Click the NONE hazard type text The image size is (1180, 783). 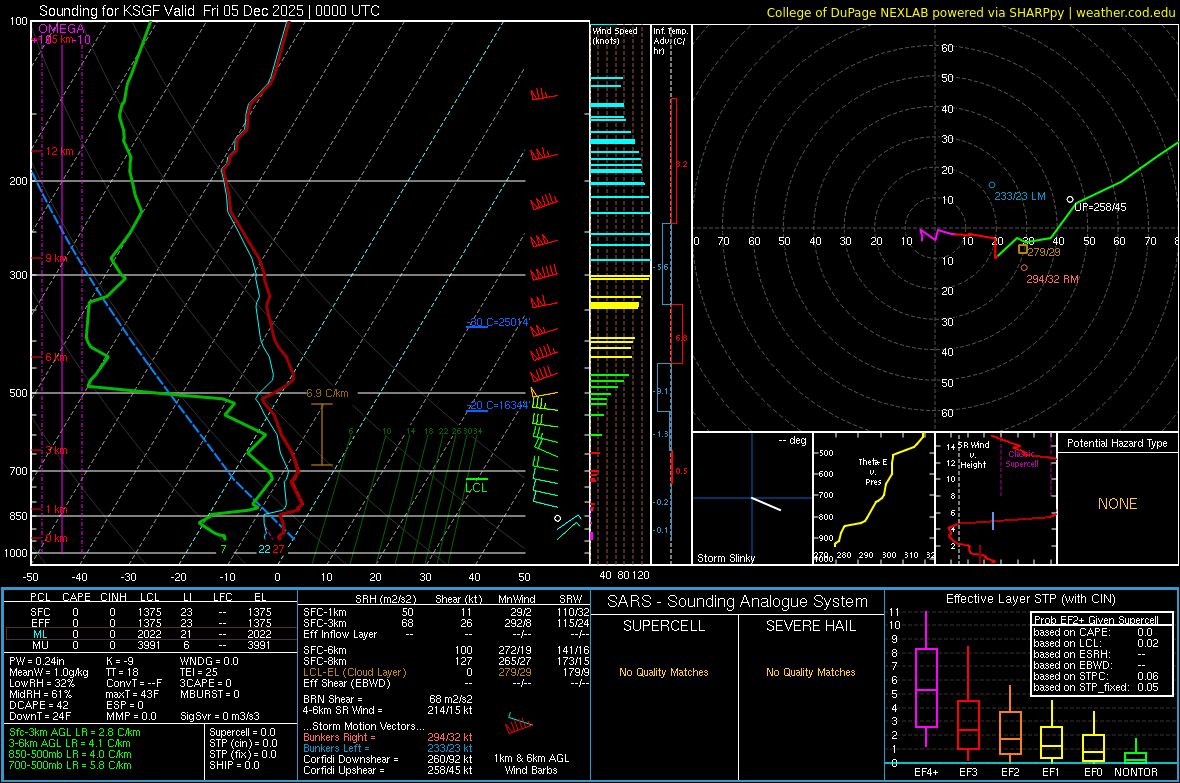click(x=1118, y=504)
